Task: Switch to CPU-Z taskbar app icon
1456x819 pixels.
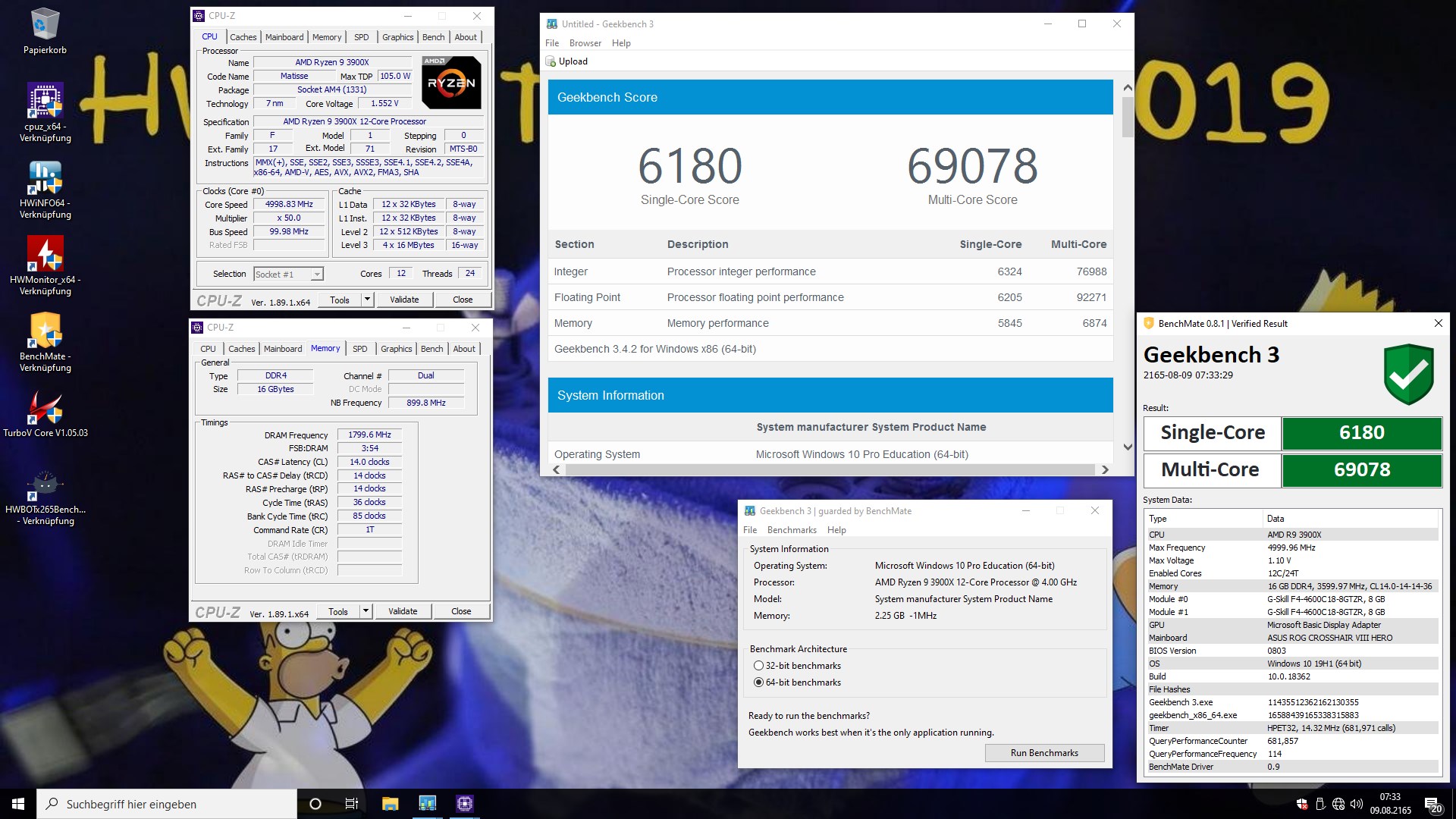Action: 465,804
